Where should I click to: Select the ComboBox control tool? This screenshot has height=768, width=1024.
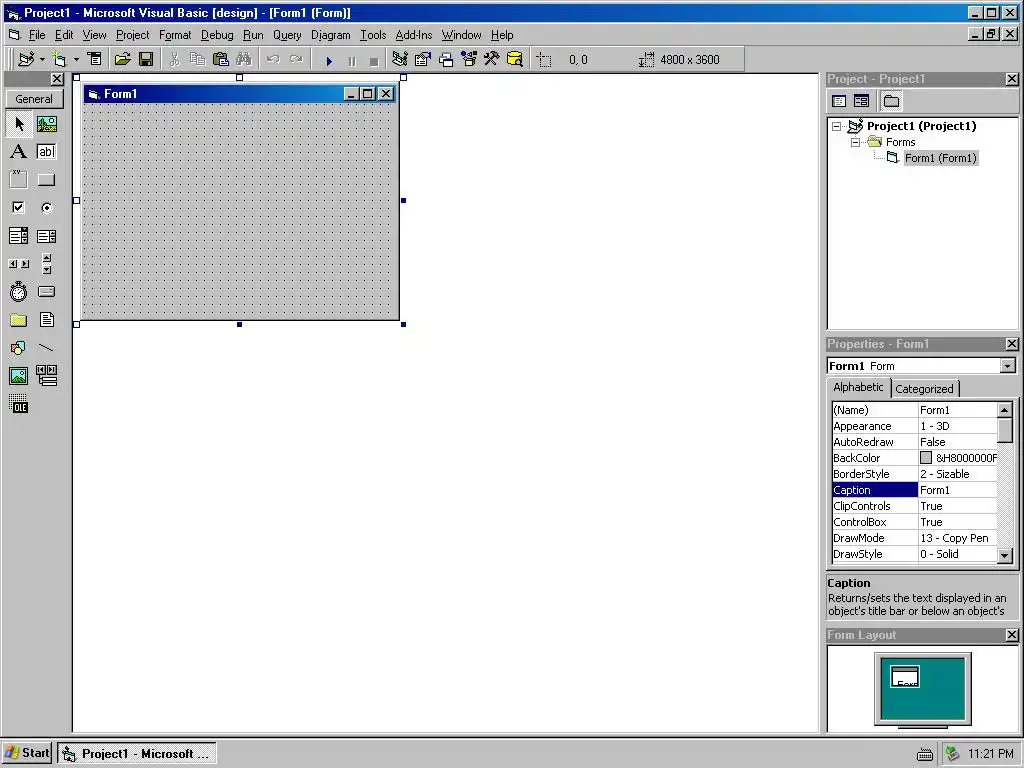[x=19, y=236]
